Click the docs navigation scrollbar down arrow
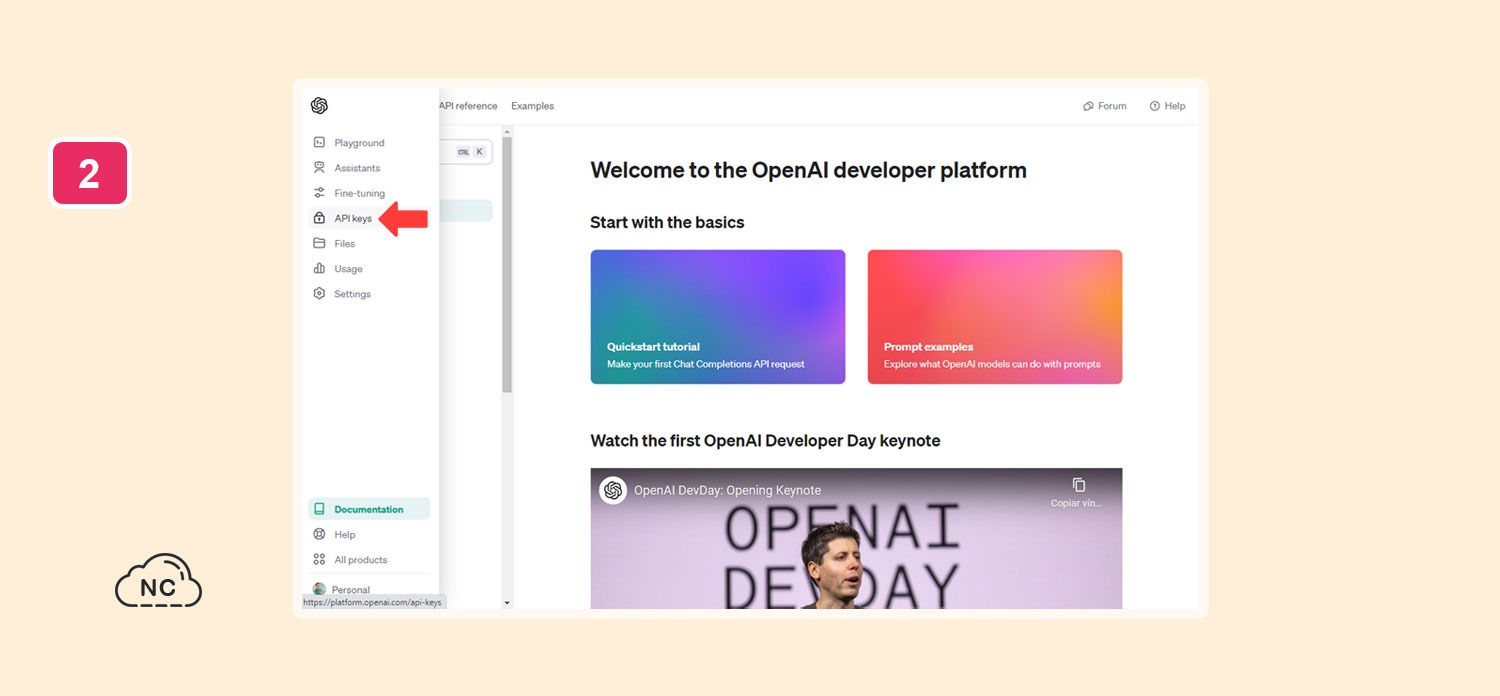The image size is (1500, 696). click(x=507, y=603)
